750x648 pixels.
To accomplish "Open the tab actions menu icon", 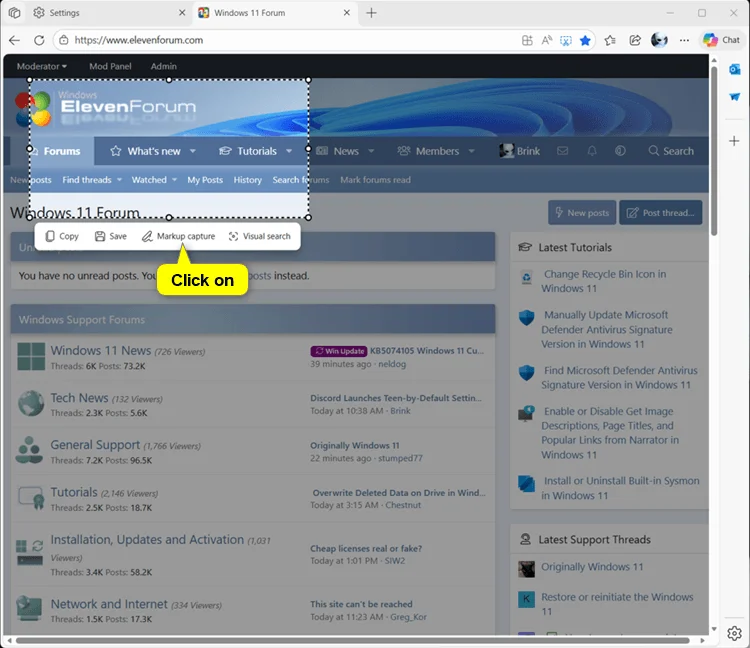I will 14,13.
